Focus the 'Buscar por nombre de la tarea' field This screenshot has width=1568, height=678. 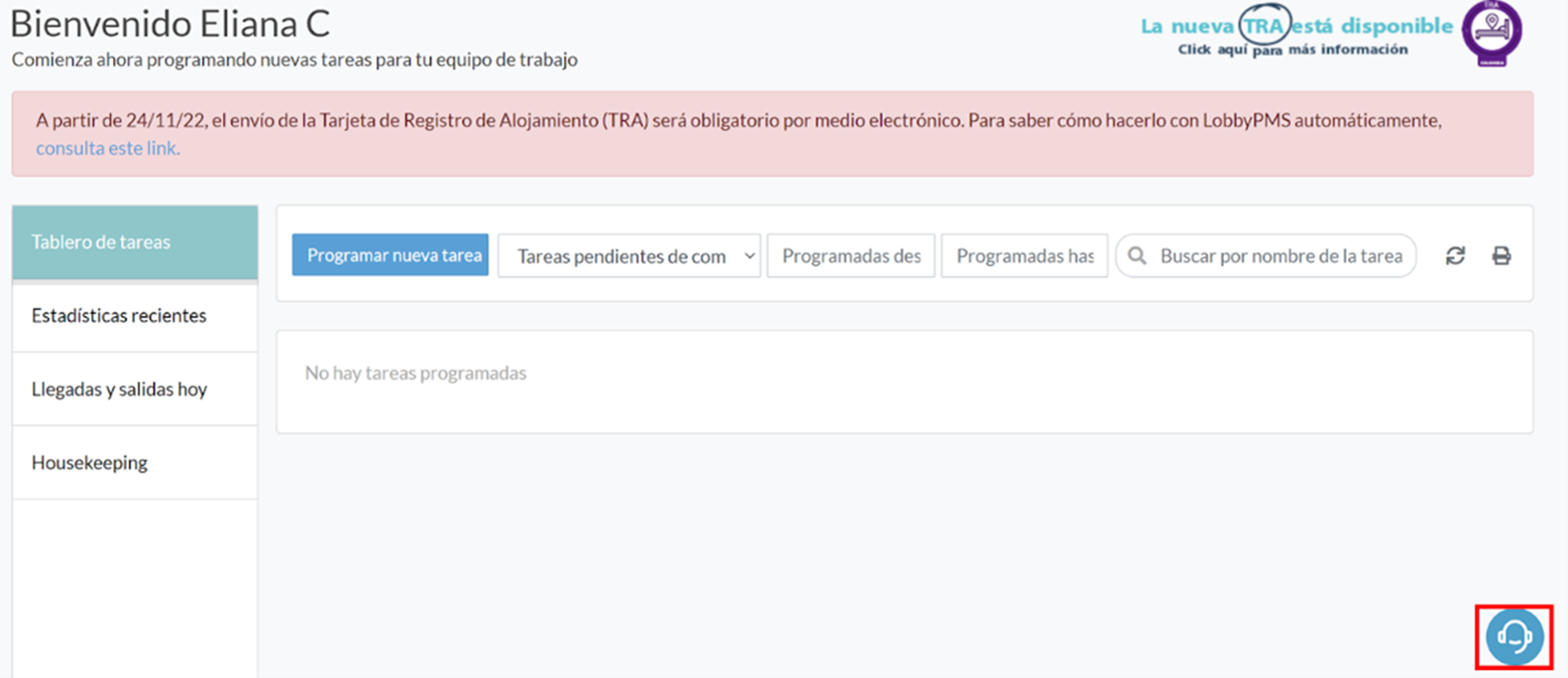(x=1280, y=255)
